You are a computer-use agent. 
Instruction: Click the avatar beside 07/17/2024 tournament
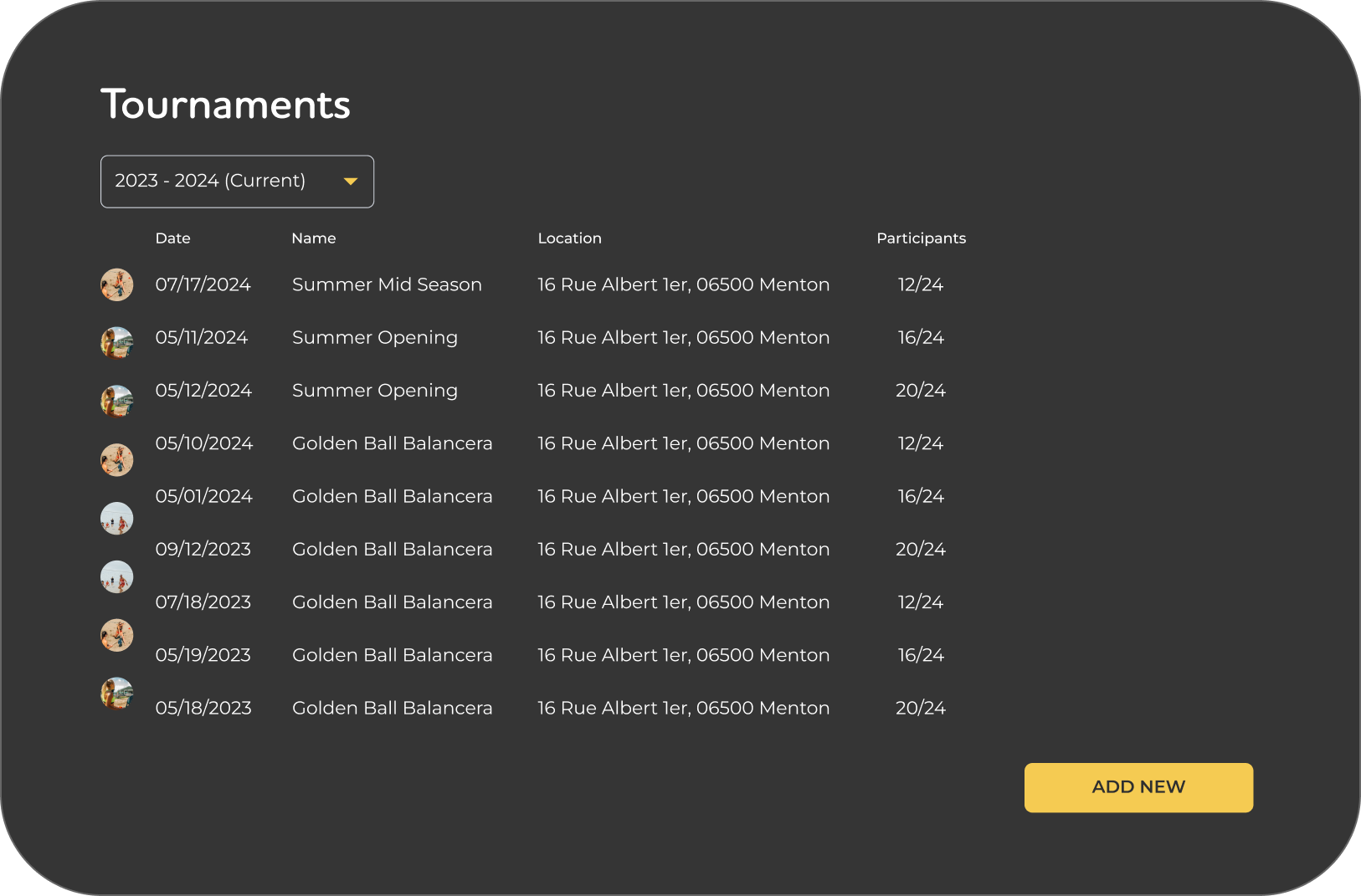click(117, 284)
